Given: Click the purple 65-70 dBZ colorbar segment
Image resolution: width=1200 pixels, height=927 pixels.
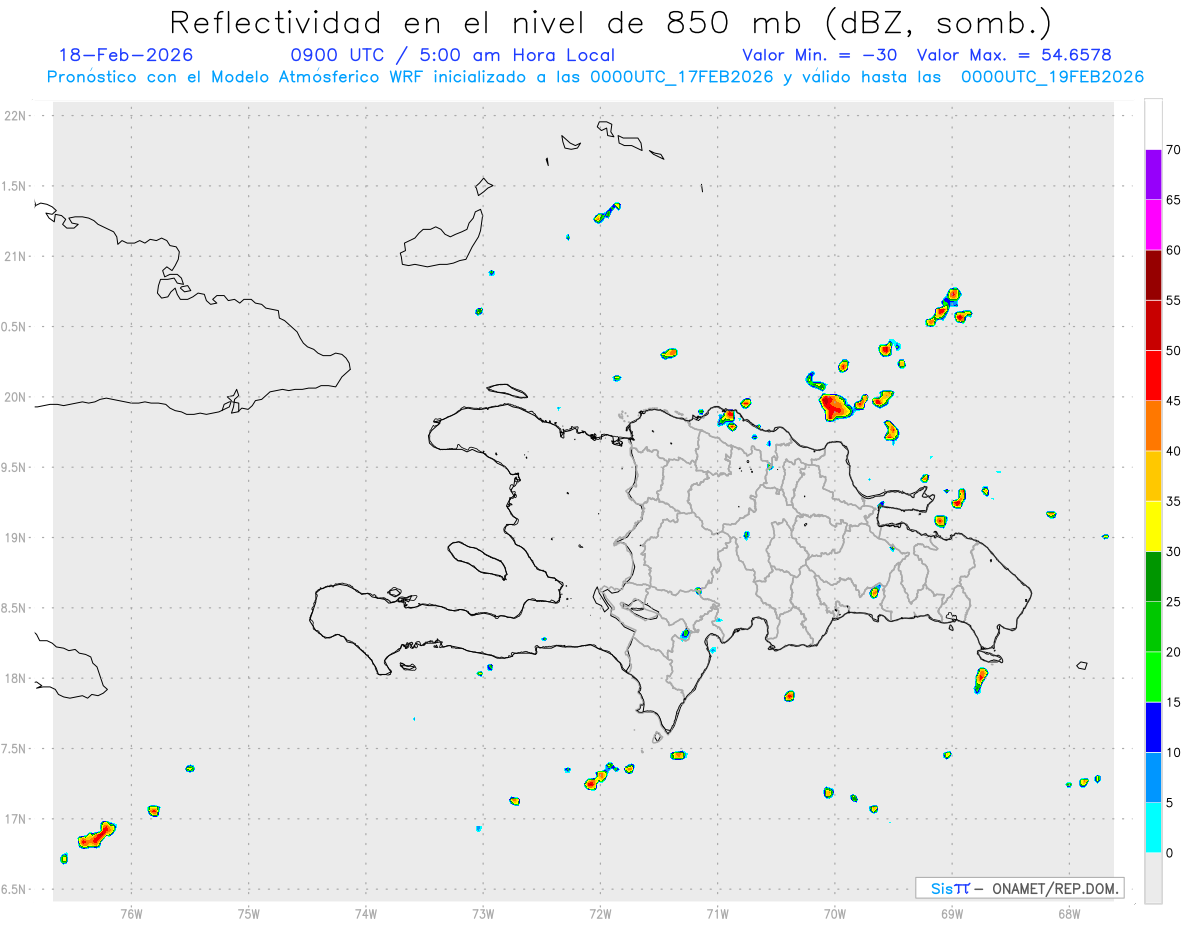Looking at the screenshot, I should pyautogui.click(x=1153, y=174).
